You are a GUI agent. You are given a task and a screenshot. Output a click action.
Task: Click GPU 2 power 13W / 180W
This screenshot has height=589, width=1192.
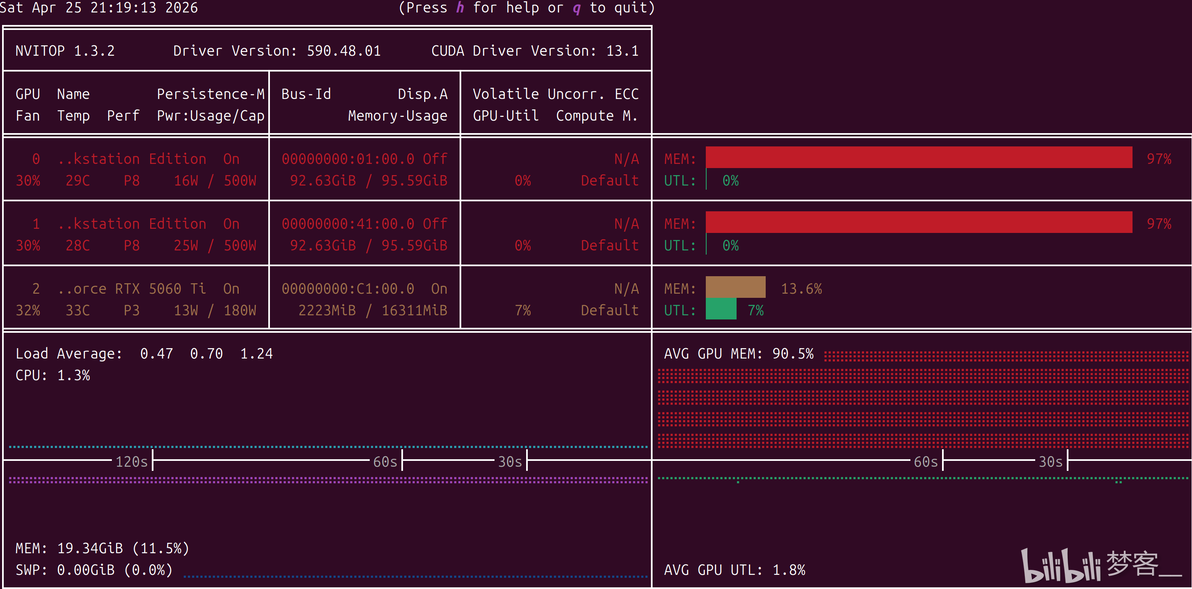(215, 310)
